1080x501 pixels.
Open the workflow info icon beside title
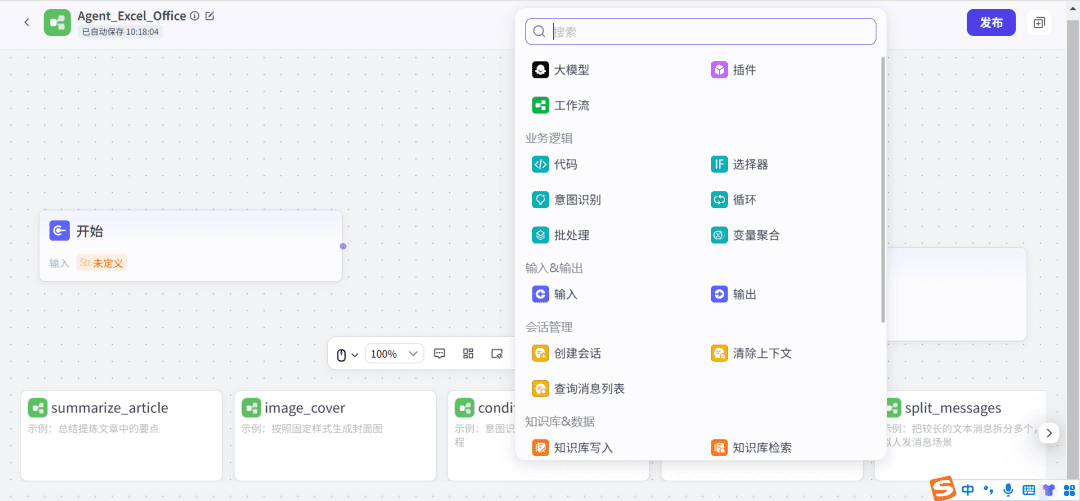click(x=194, y=16)
